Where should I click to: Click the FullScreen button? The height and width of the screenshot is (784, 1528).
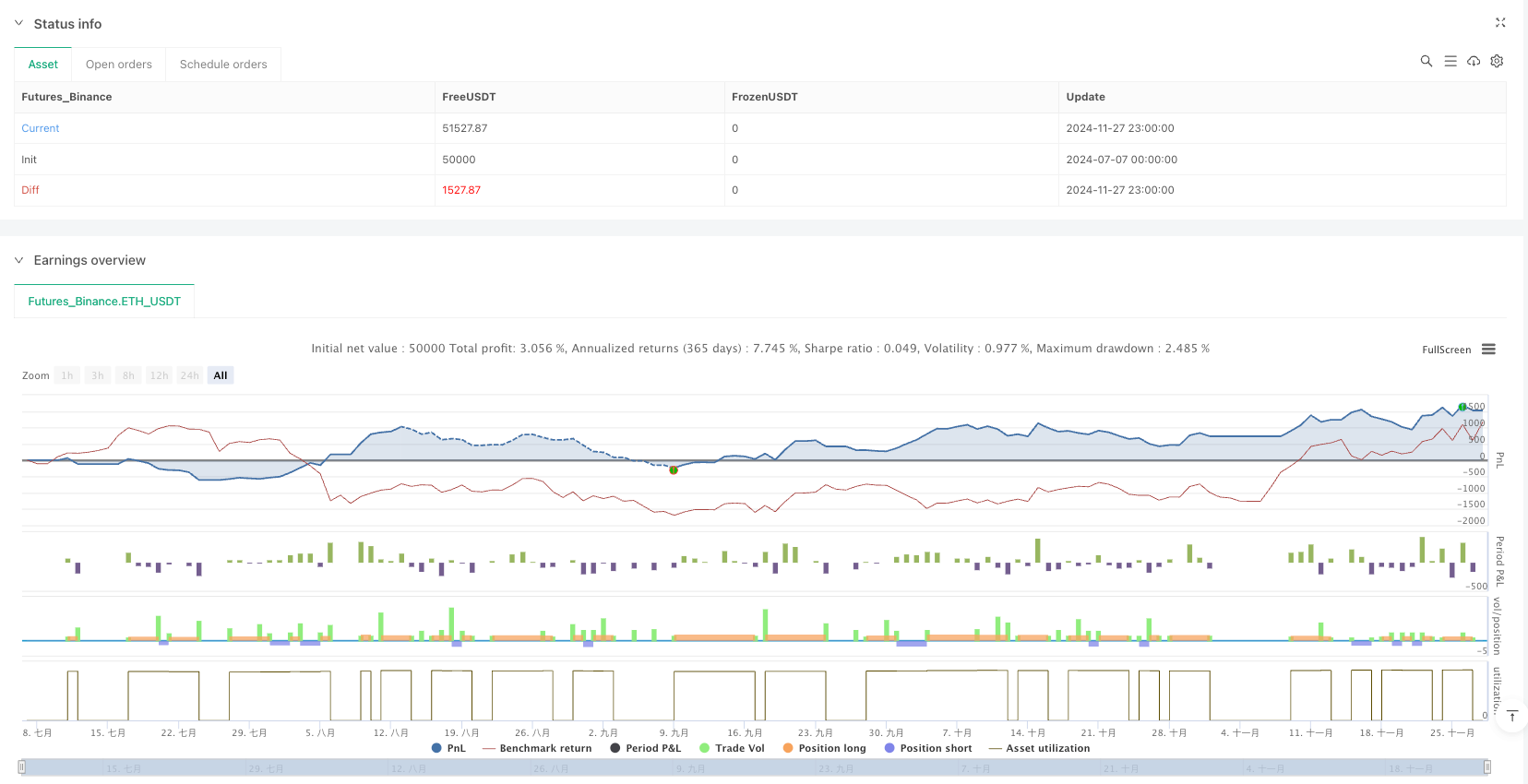click(x=1446, y=350)
